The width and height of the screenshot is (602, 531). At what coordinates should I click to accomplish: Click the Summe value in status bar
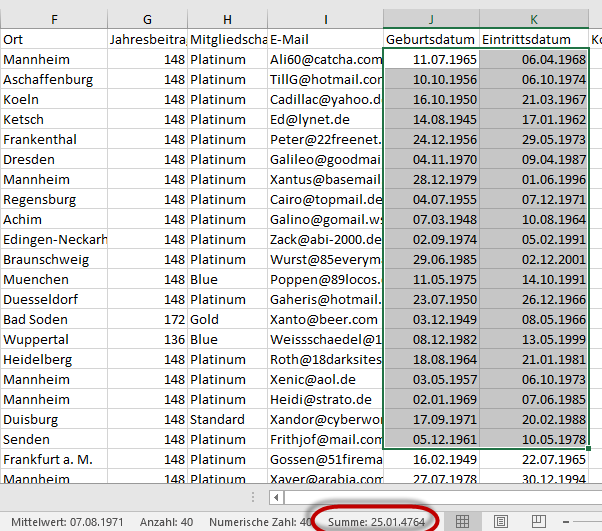pos(368,521)
